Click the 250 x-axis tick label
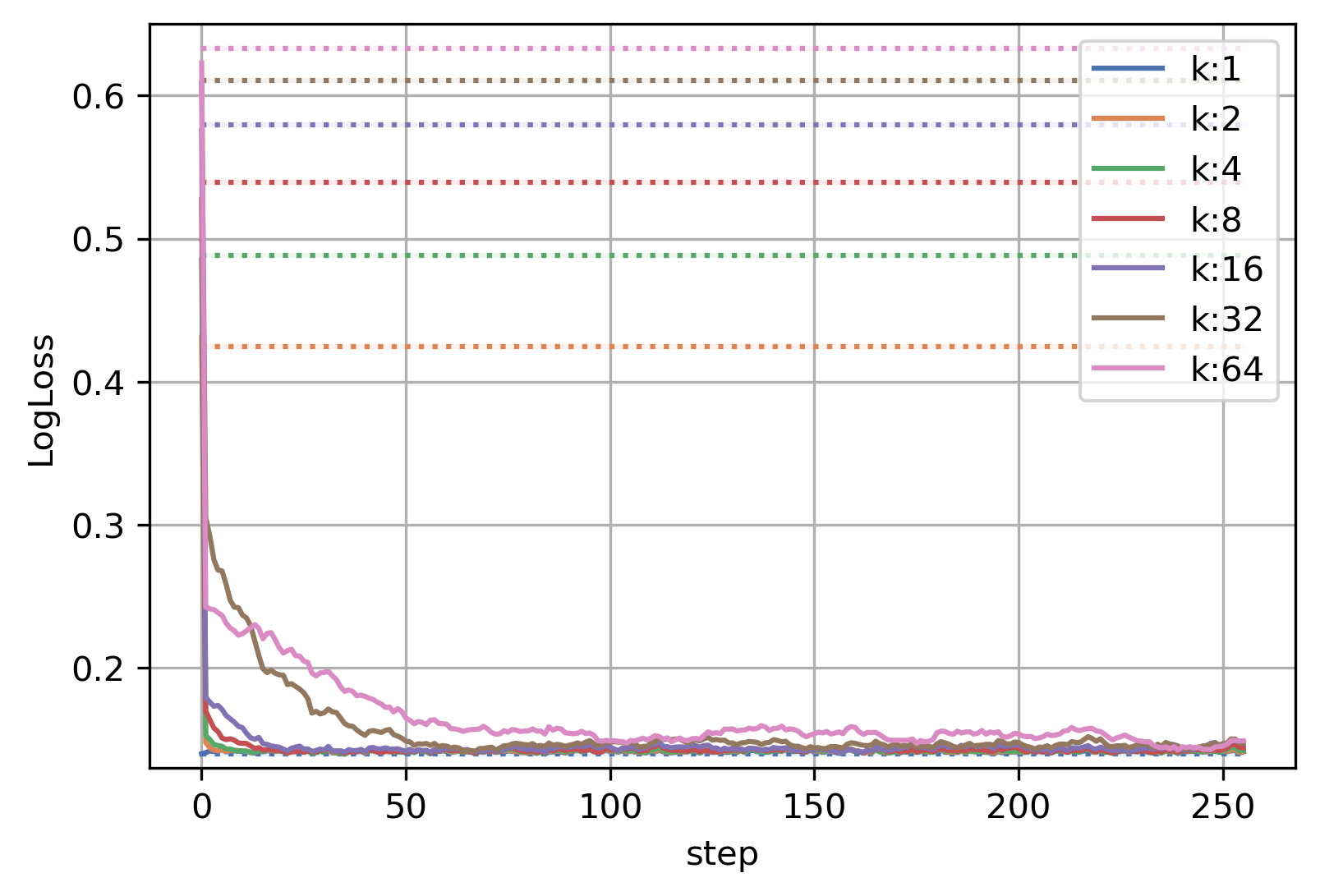1320x896 pixels. point(1223,807)
